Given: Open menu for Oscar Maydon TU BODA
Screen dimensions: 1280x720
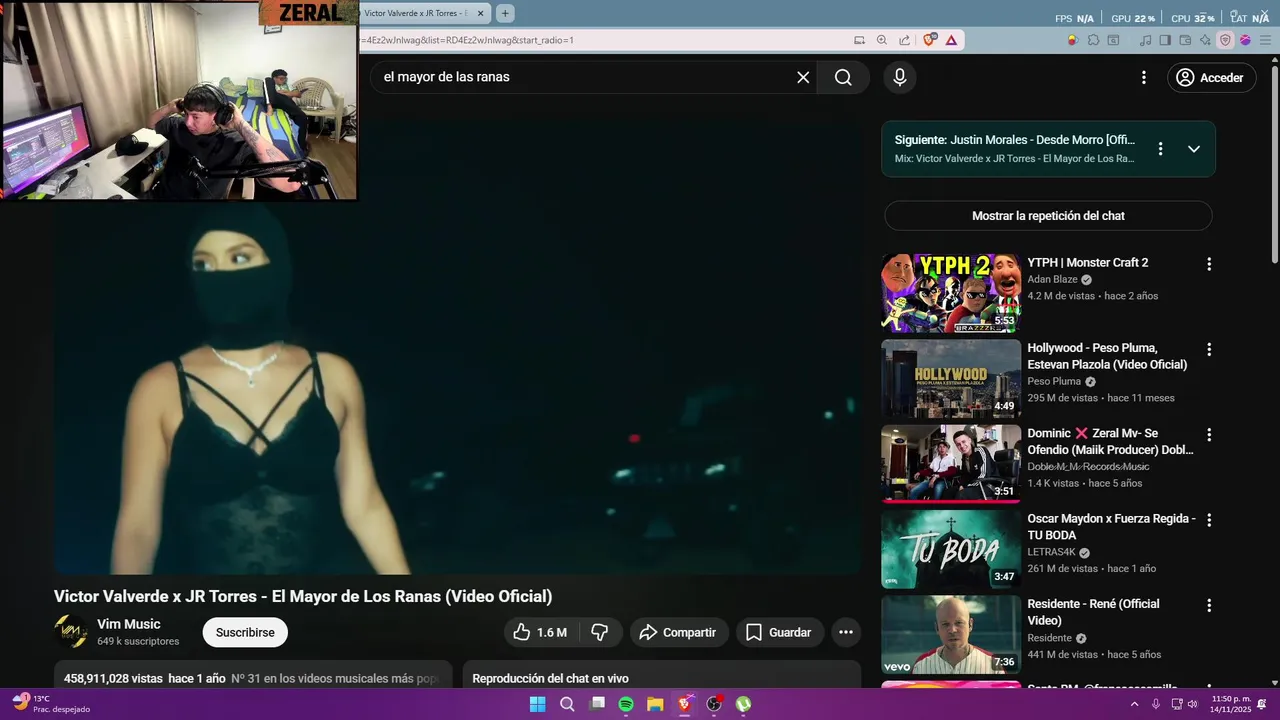Looking at the screenshot, I should tap(1209, 520).
